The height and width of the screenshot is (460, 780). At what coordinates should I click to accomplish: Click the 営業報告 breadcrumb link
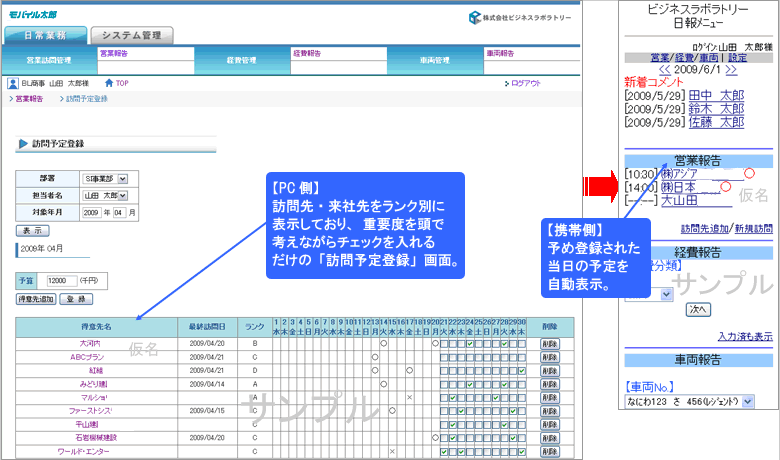[x=29, y=99]
